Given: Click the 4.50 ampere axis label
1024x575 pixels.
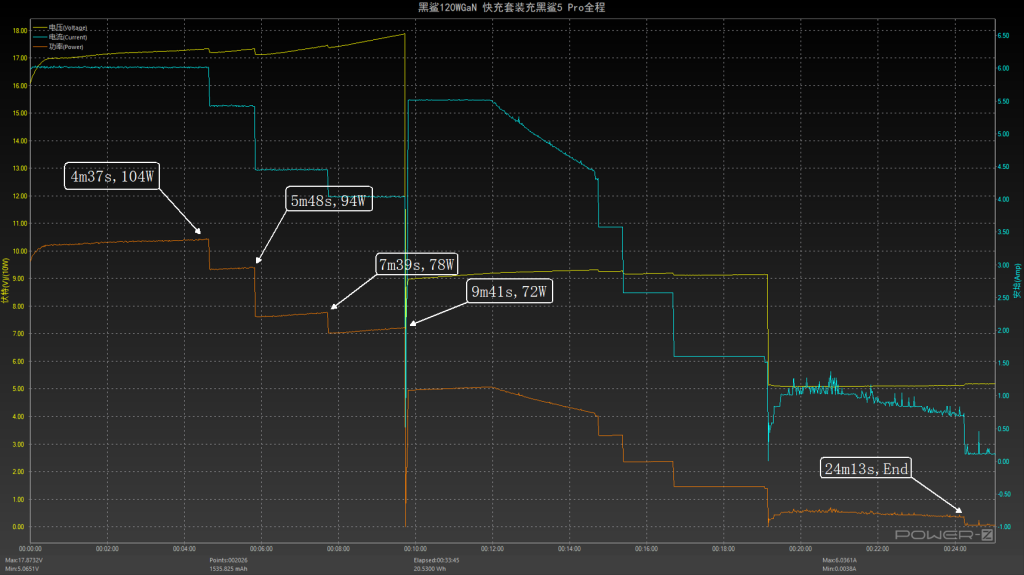Looking at the screenshot, I should [1003, 167].
